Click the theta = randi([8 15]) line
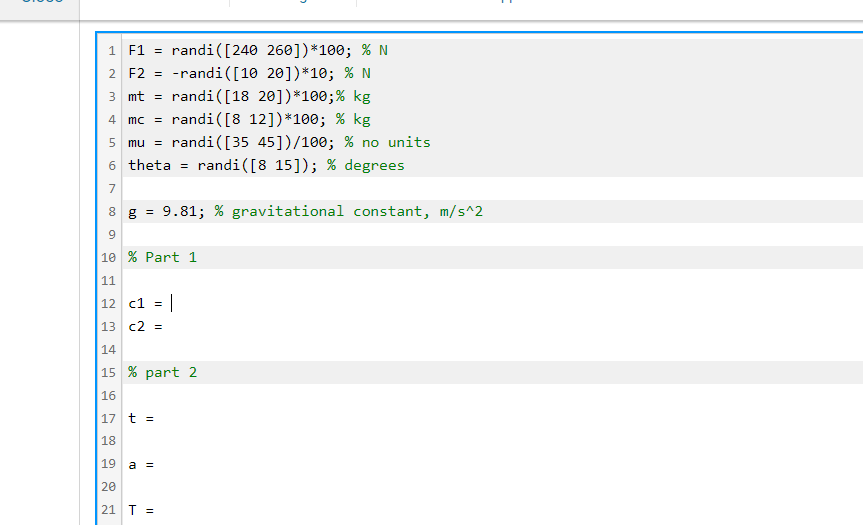 pyautogui.click(x=266, y=166)
